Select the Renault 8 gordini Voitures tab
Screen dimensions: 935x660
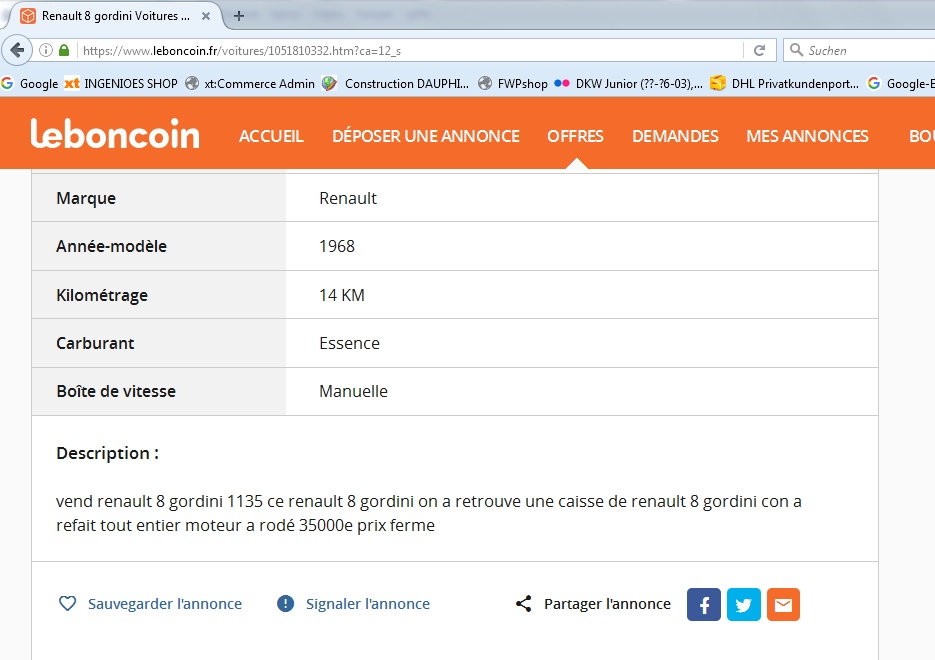click(x=113, y=16)
